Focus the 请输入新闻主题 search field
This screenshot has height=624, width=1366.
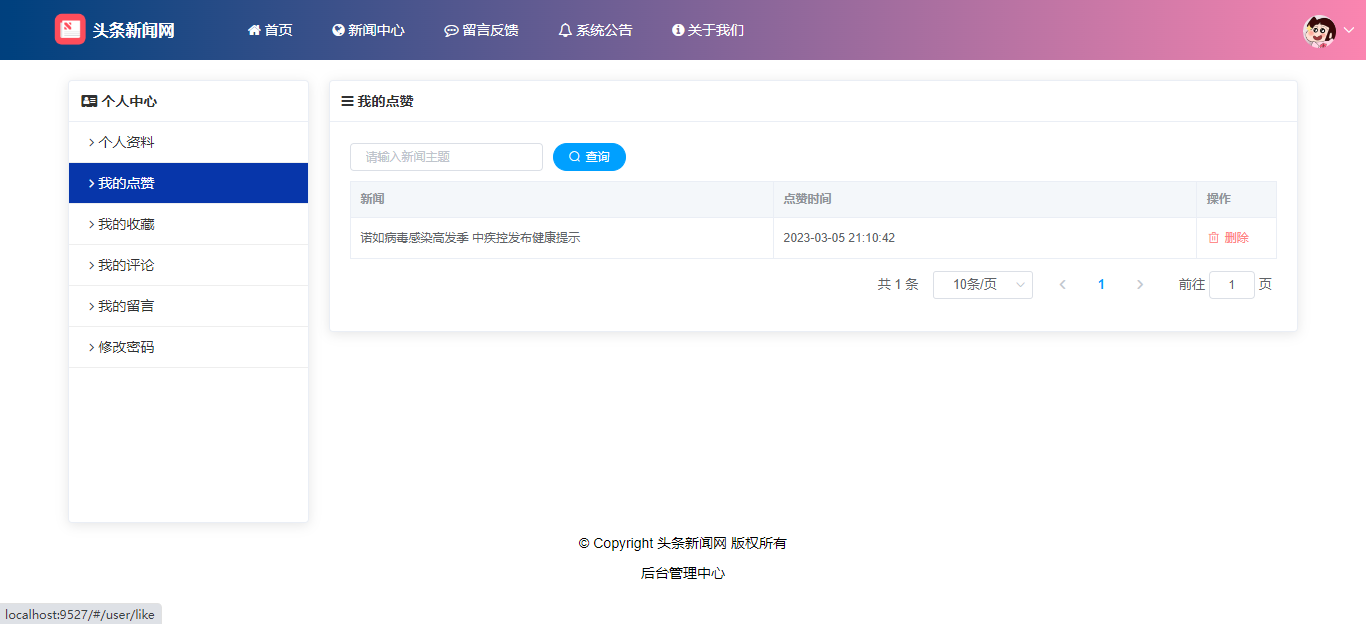pos(446,157)
